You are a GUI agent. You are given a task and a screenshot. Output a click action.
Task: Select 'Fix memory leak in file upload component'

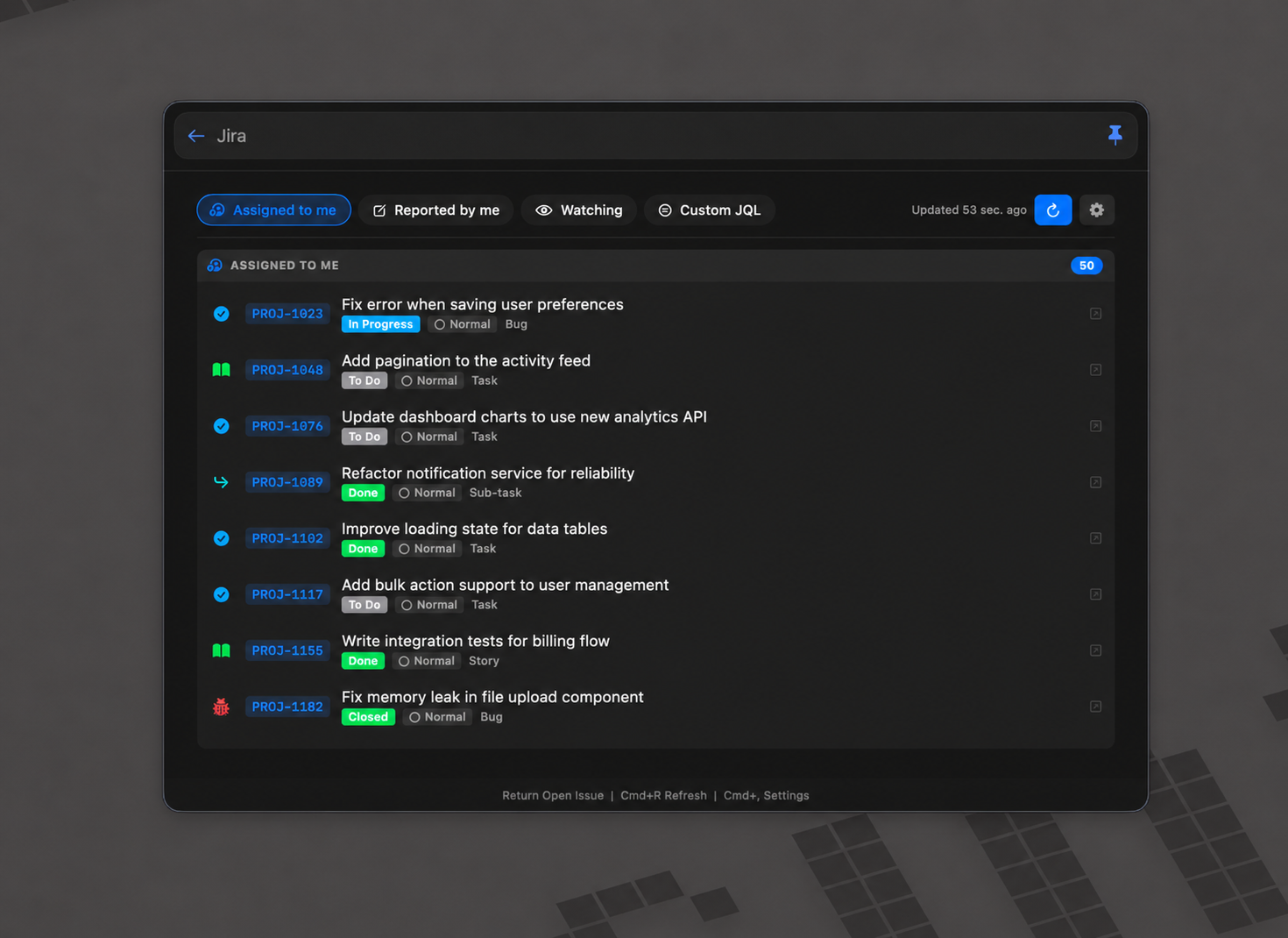pos(492,697)
